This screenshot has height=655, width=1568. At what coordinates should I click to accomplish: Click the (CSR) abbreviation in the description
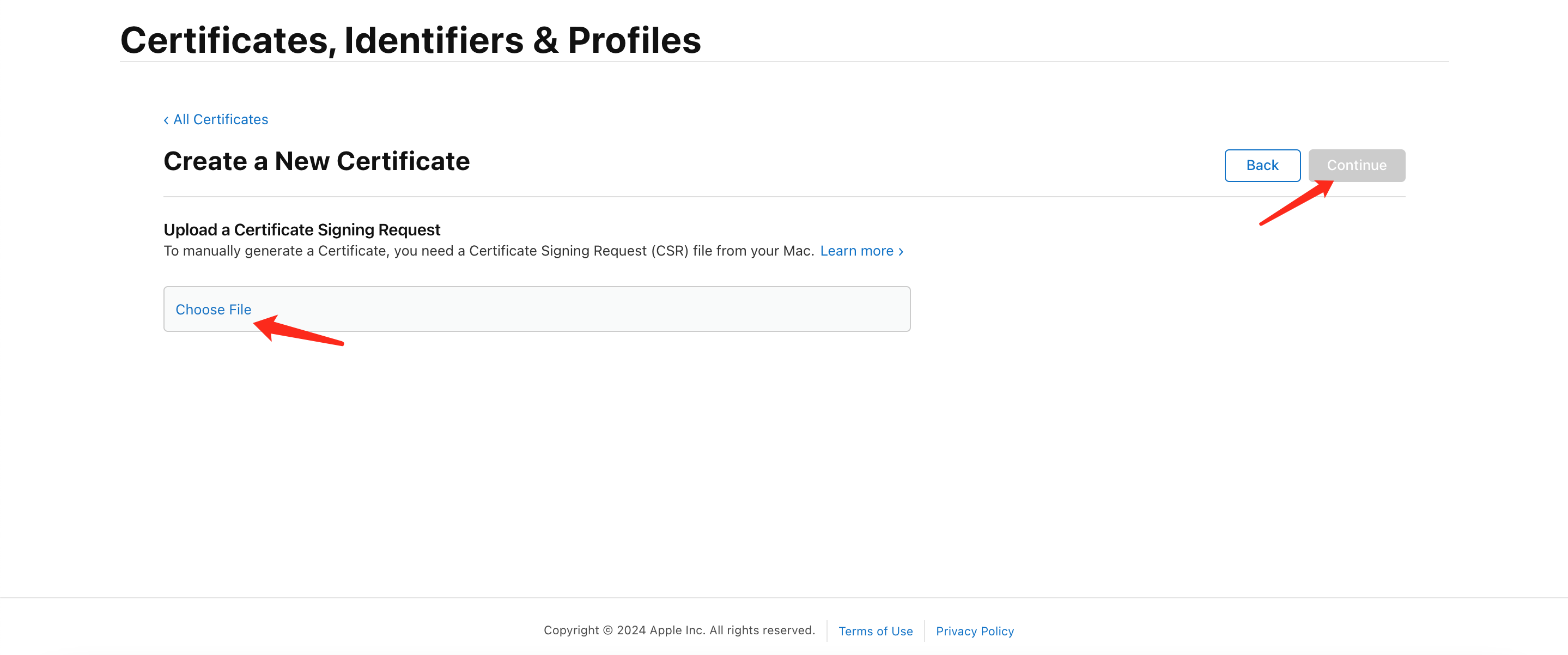point(670,251)
